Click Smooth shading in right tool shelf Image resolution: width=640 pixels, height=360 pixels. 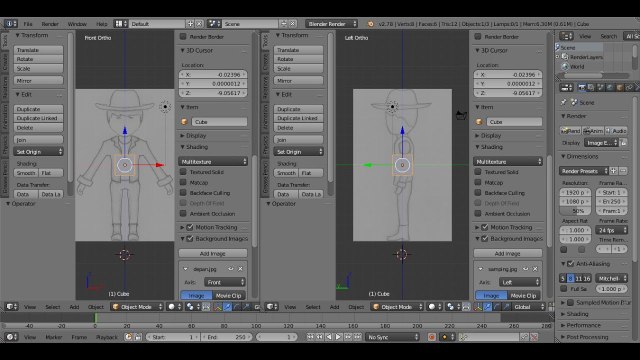(286, 173)
